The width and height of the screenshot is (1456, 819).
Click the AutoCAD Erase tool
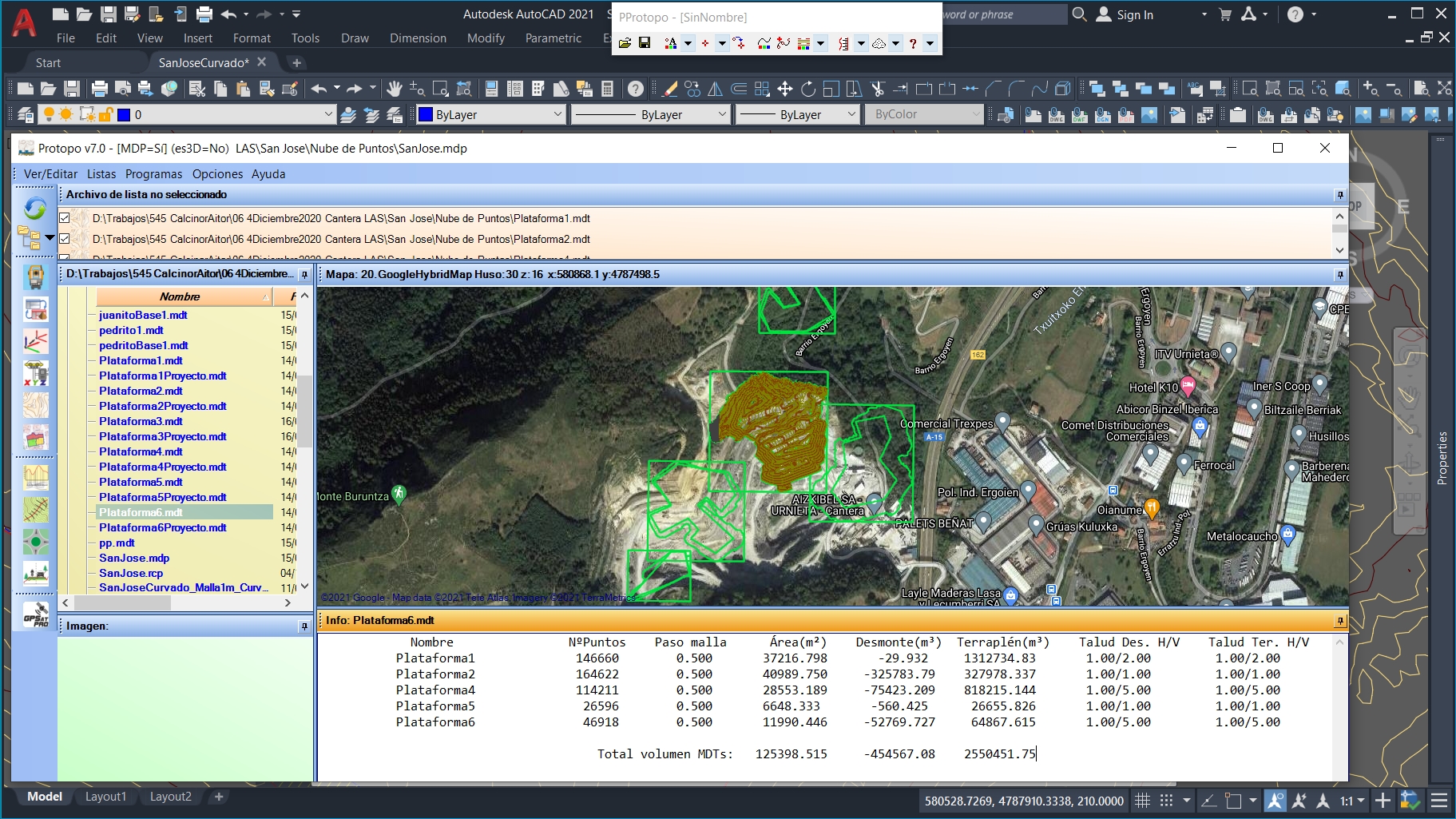pos(669,89)
